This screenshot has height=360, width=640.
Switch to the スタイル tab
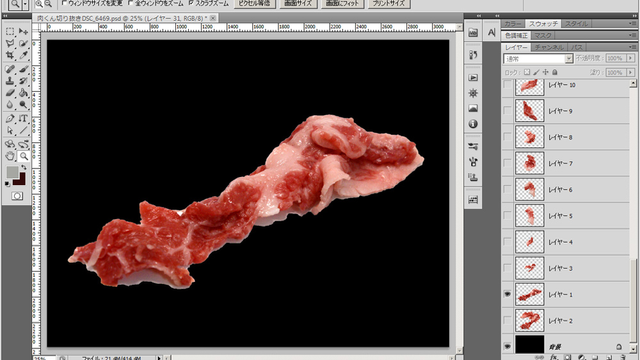(x=576, y=24)
